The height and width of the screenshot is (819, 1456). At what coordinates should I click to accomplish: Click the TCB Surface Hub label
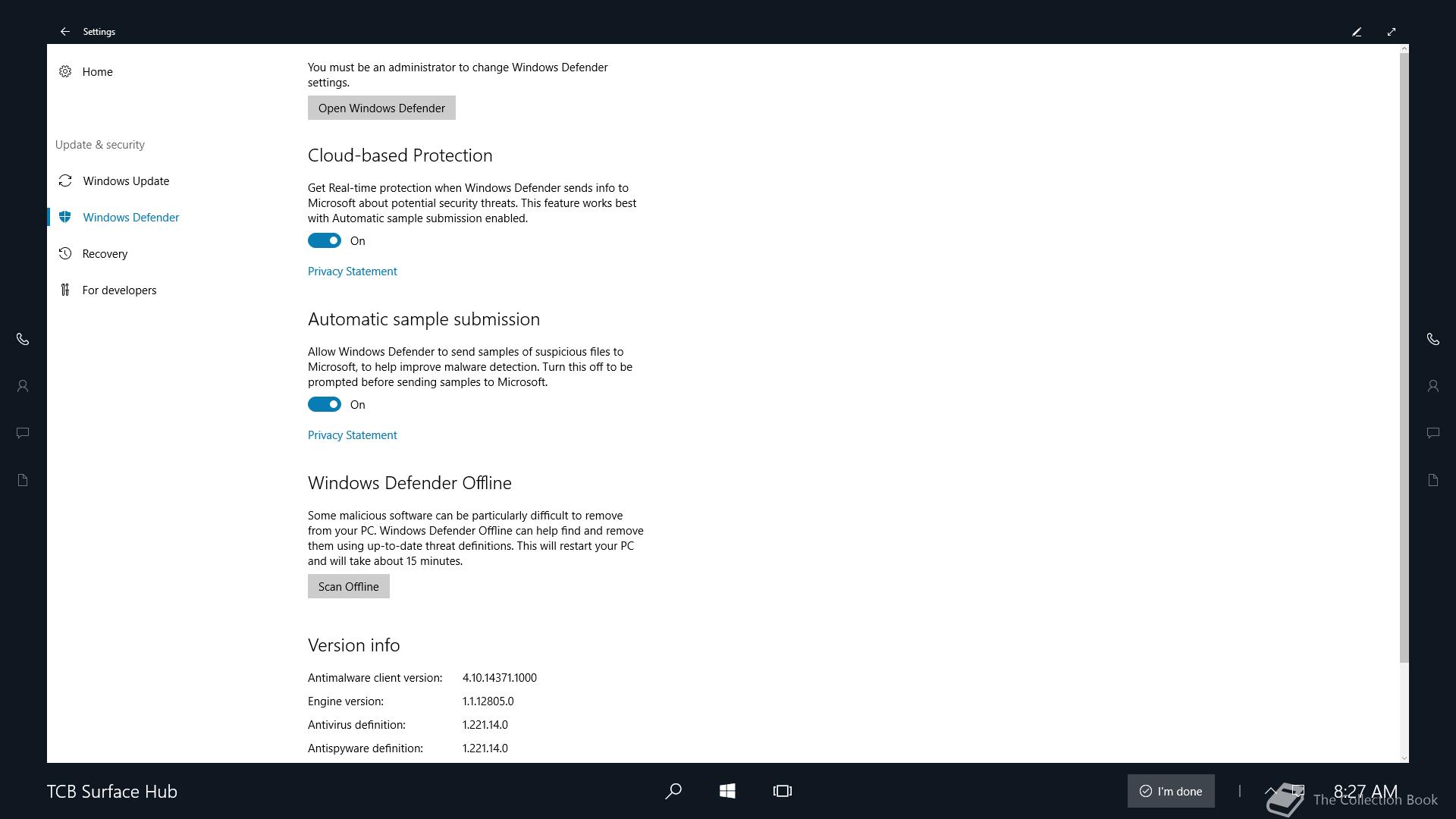(x=112, y=791)
